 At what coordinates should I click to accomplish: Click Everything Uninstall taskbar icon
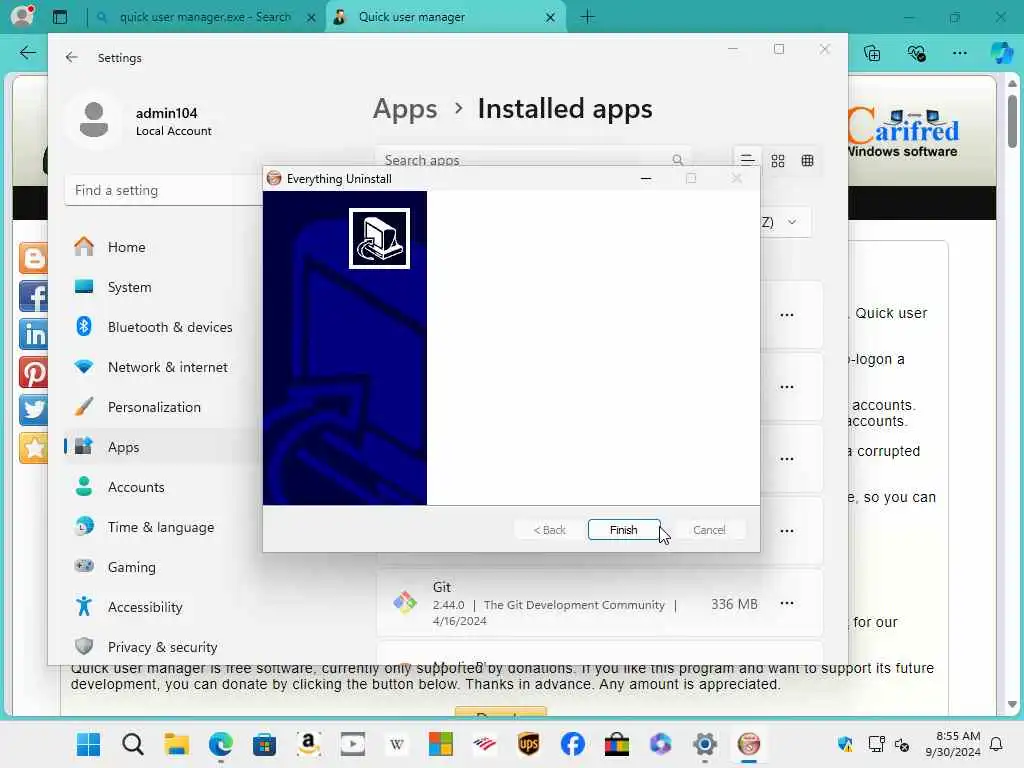tap(748, 744)
